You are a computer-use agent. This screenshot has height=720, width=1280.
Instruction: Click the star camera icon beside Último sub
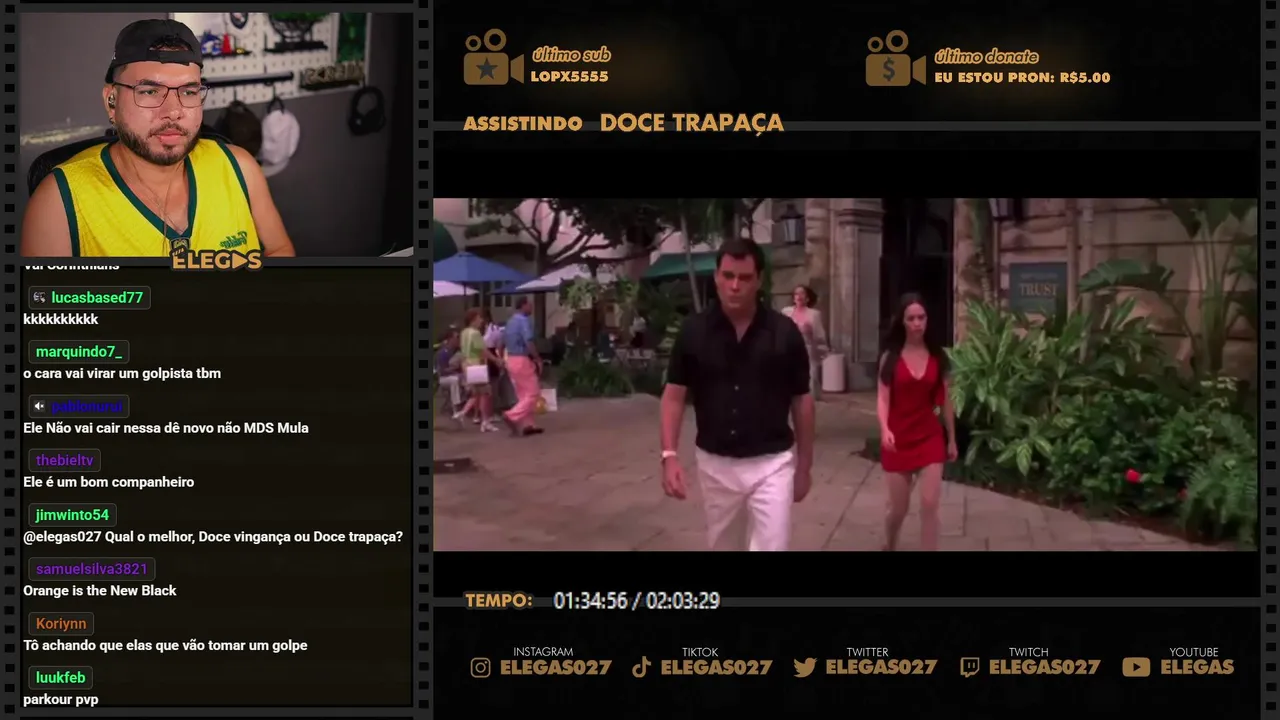pos(493,58)
